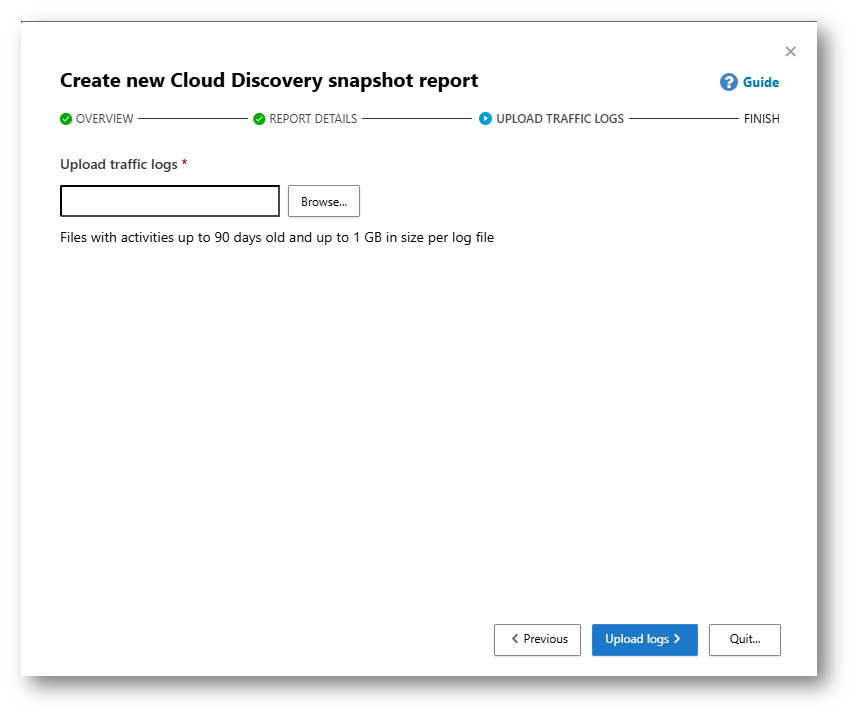
Task: Focus the Upload traffic logs file field
Action: [170, 201]
